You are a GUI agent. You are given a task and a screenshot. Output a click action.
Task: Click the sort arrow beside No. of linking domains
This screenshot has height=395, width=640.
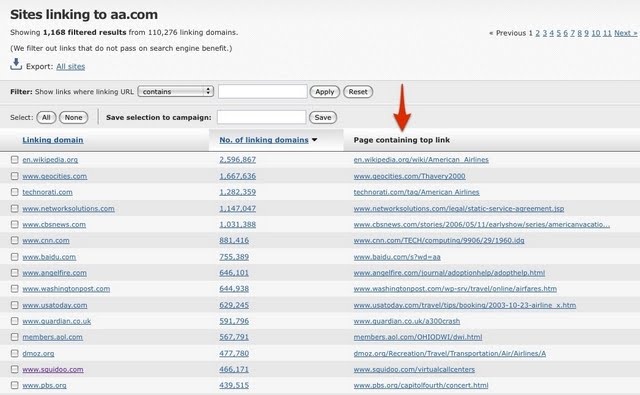click(x=314, y=140)
